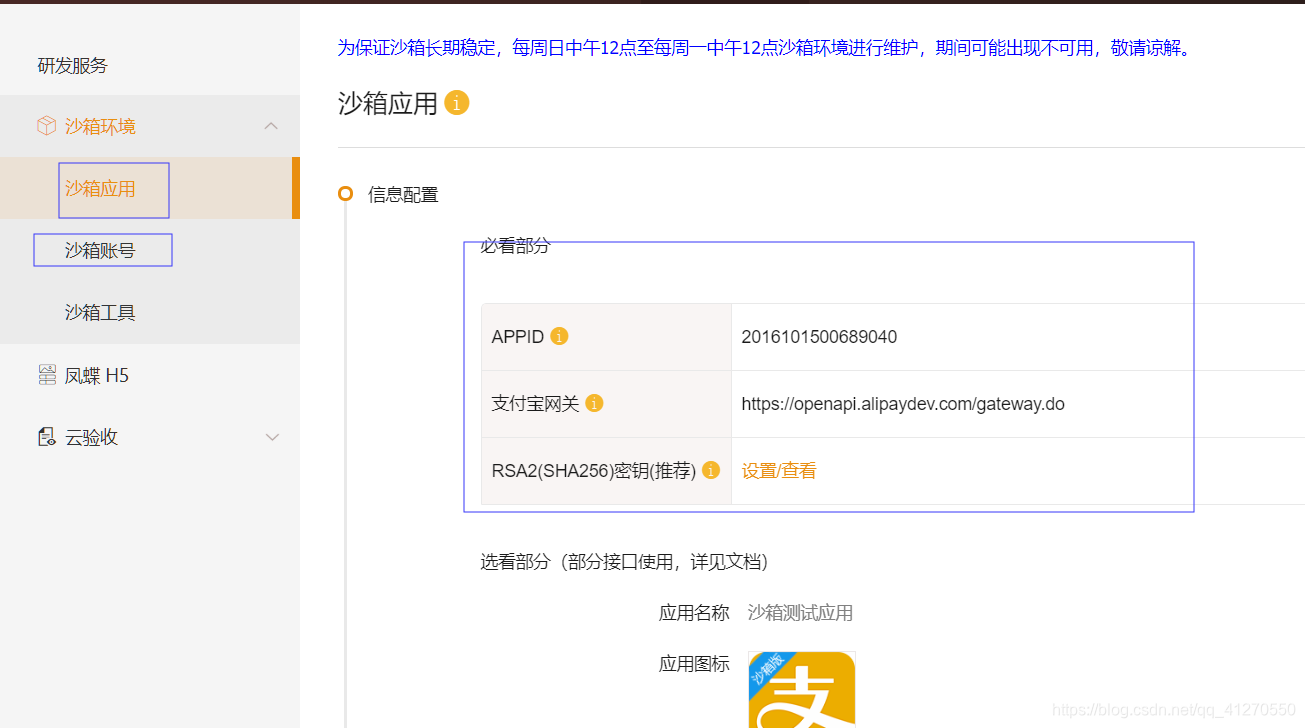Click info icon beside RSA2(SHA256)密钥

pyautogui.click(x=711, y=470)
